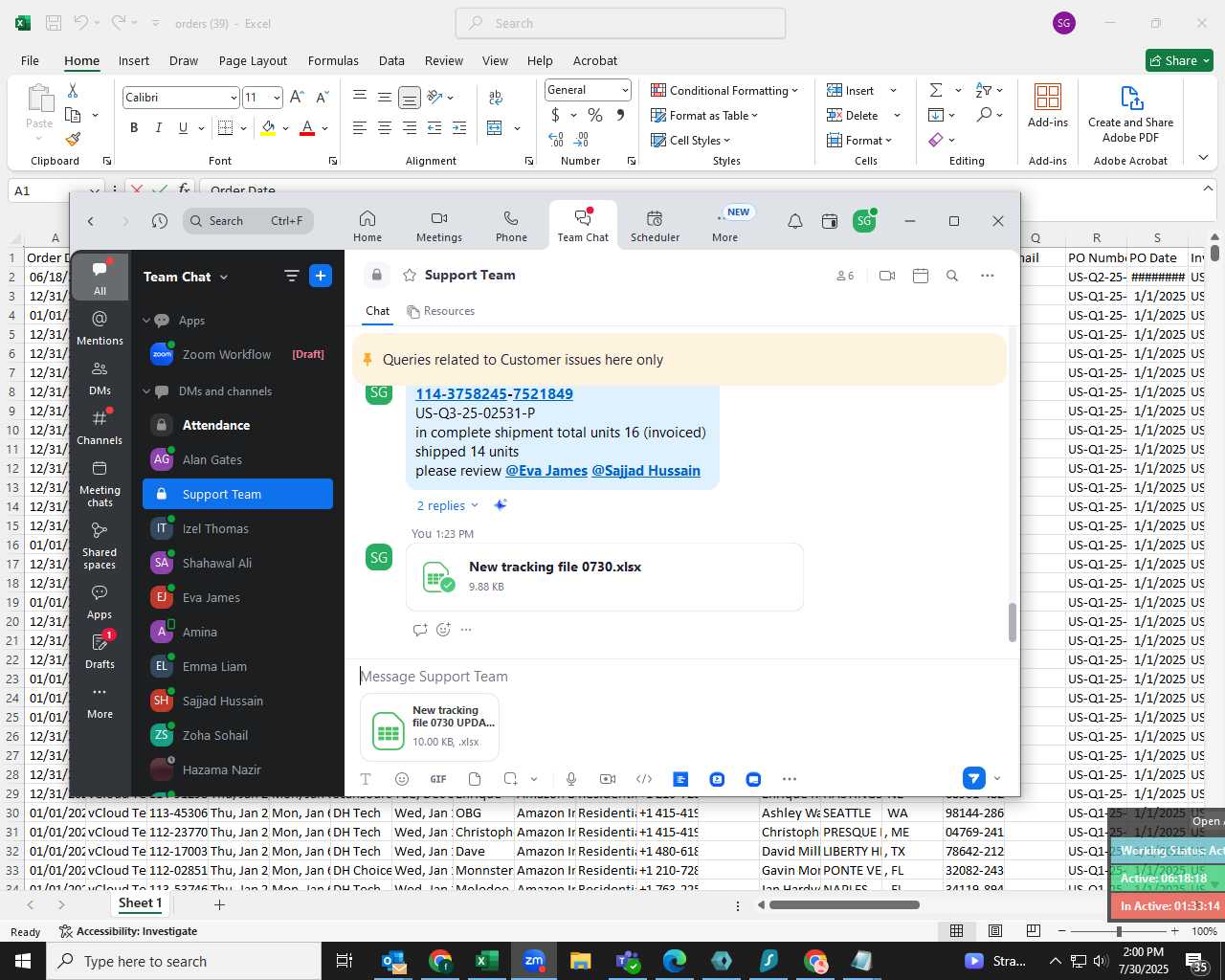Screen dimensions: 1225x980
Task: Open the New tracking file 0730.xlsx attachment
Action: click(x=605, y=576)
